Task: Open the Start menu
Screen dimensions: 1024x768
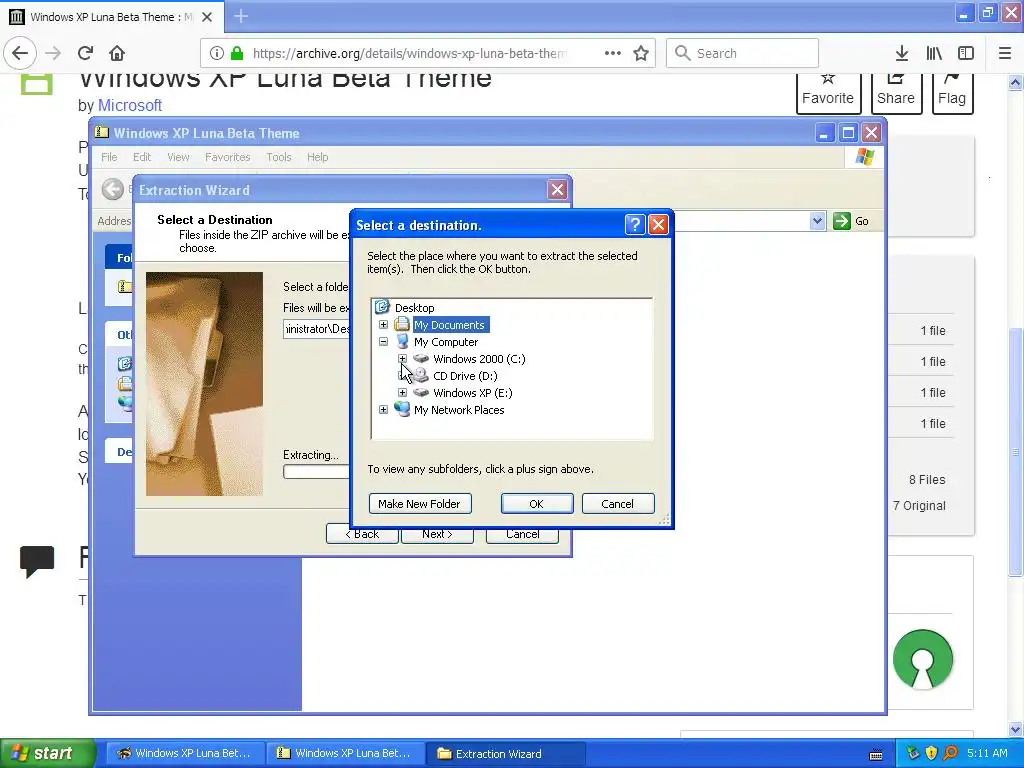Action: [48, 753]
